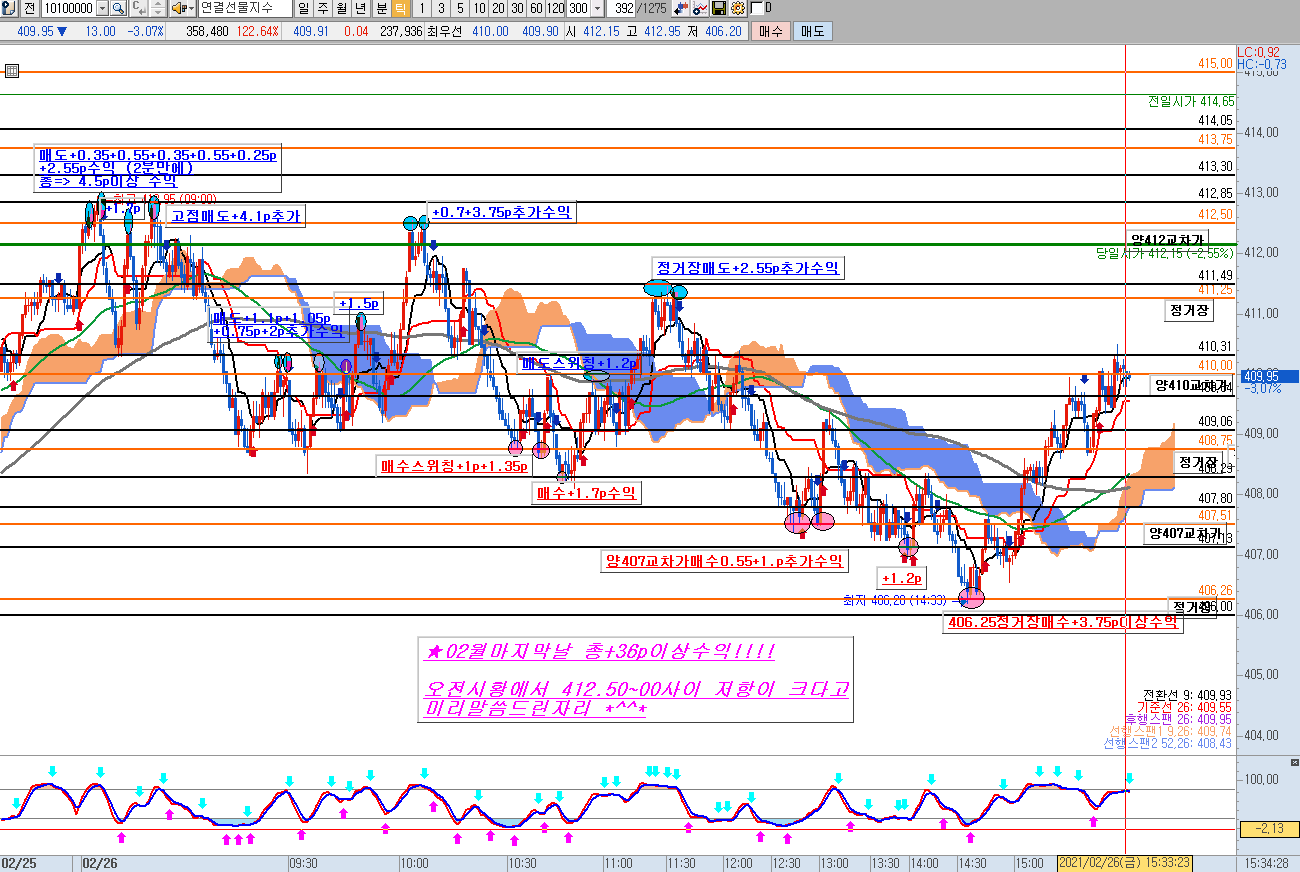Open chart settings with the gear icon

click(737, 8)
